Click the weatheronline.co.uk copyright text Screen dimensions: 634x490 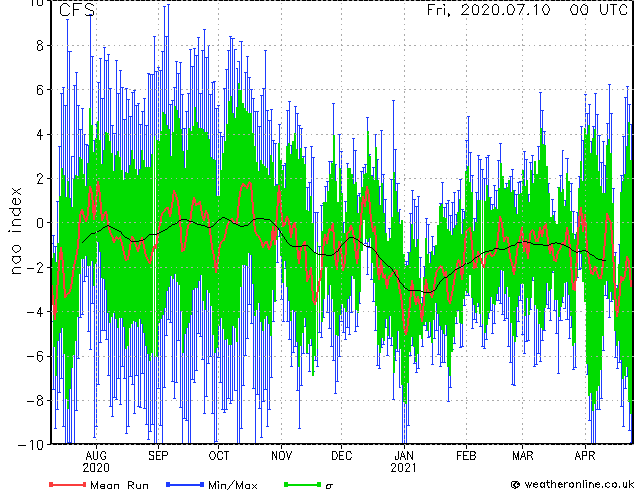(x=572, y=484)
